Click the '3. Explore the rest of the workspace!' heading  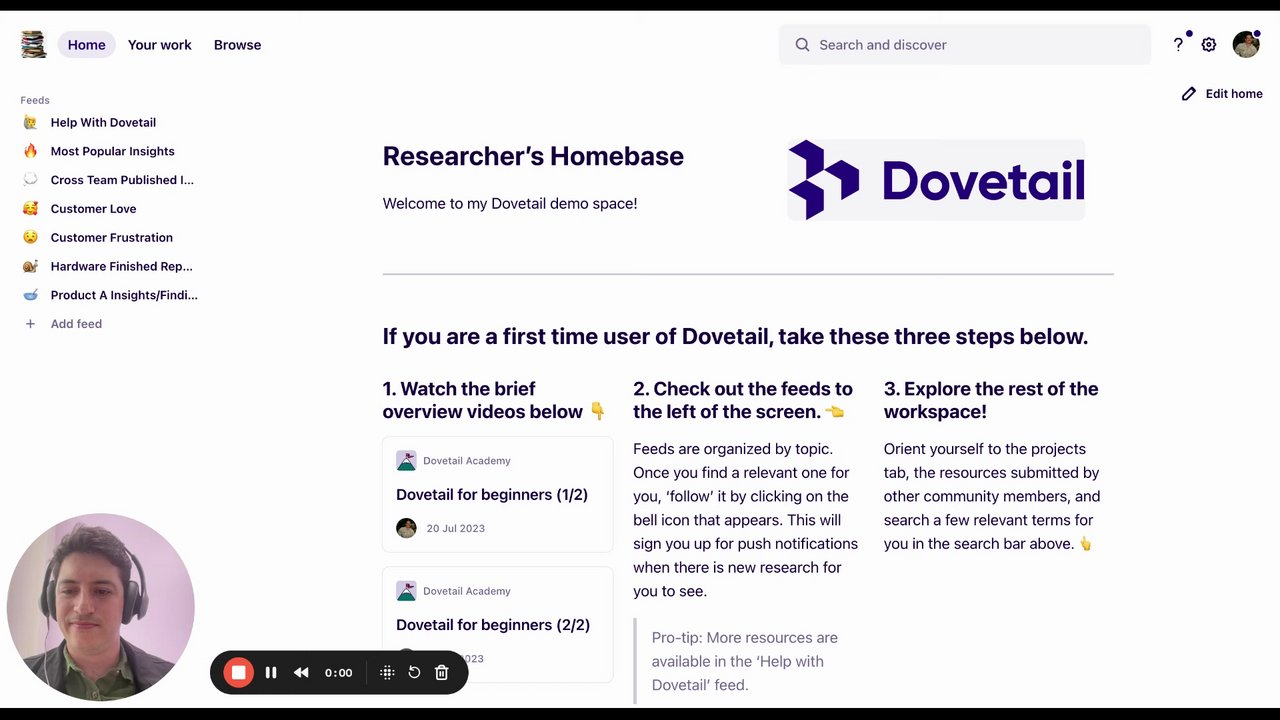tap(991, 400)
